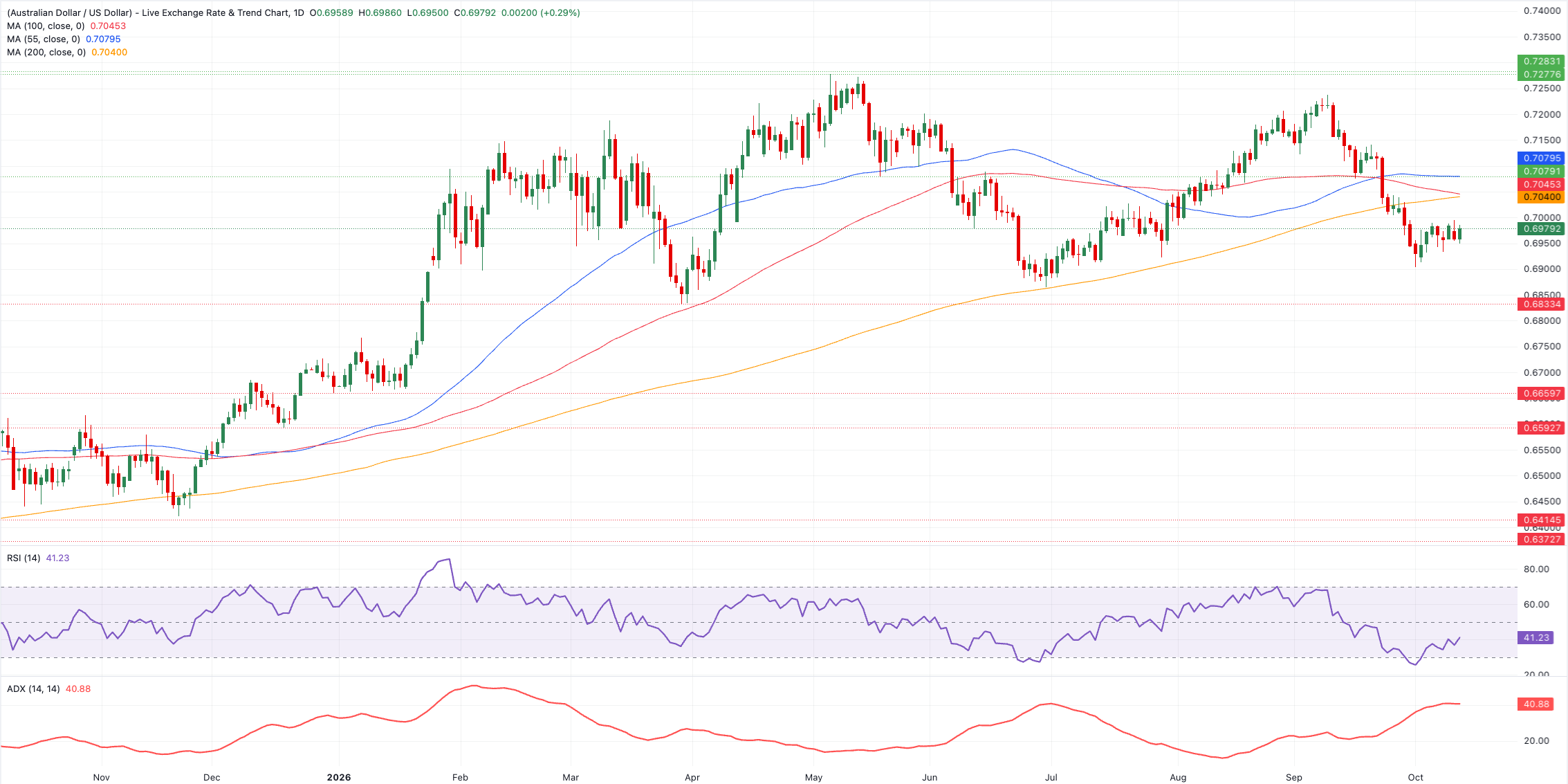The width and height of the screenshot is (1568, 784).
Task: Click the 60.00 RSI axis label
Action: pos(1536,605)
